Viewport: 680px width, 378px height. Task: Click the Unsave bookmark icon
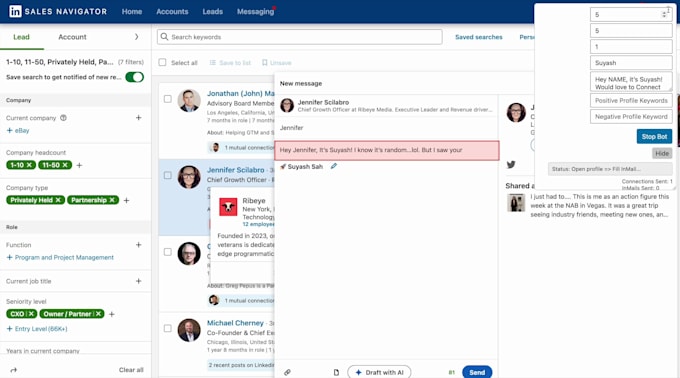pos(265,63)
